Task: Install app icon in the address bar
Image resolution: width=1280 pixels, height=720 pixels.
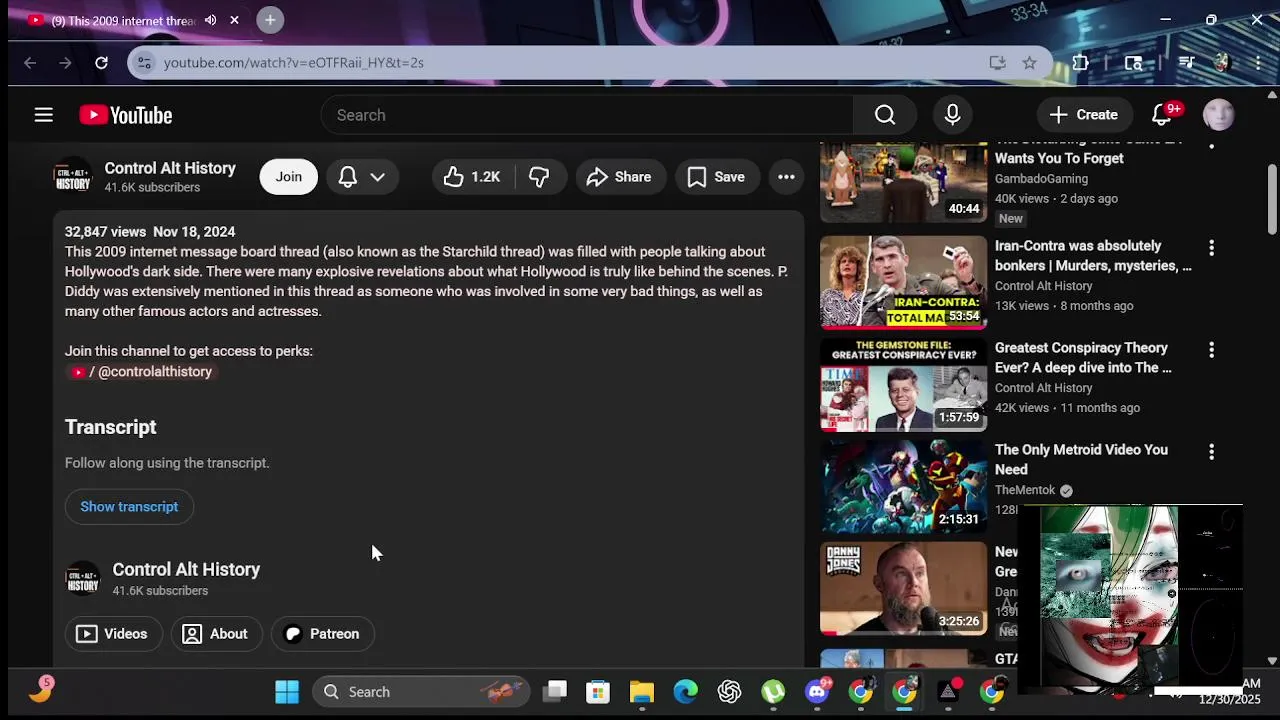Action: tap(997, 63)
